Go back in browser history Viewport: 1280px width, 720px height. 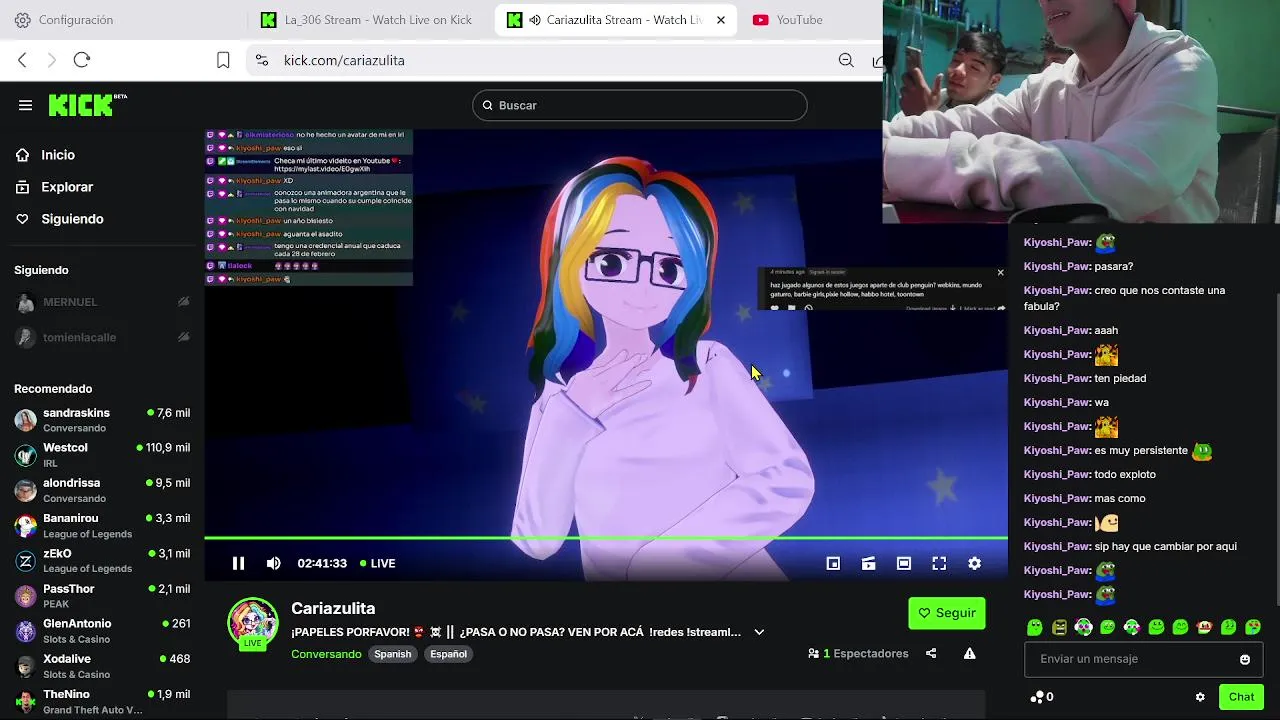pos(22,60)
